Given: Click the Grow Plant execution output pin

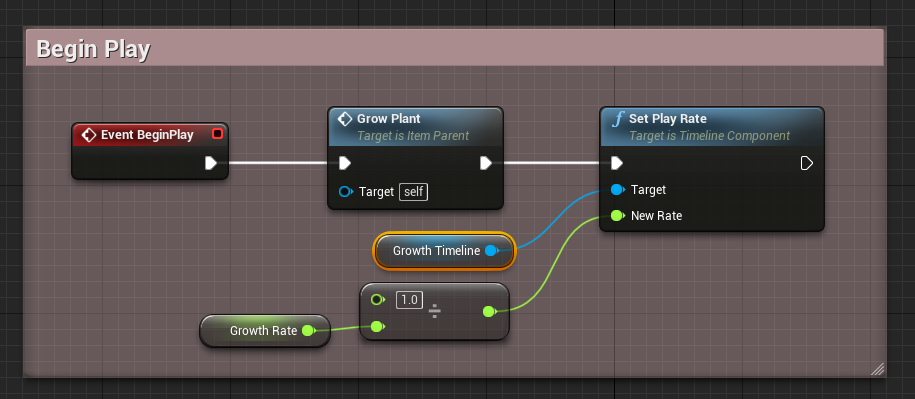Looking at the screenshot, I should click(x=486, y=163).
